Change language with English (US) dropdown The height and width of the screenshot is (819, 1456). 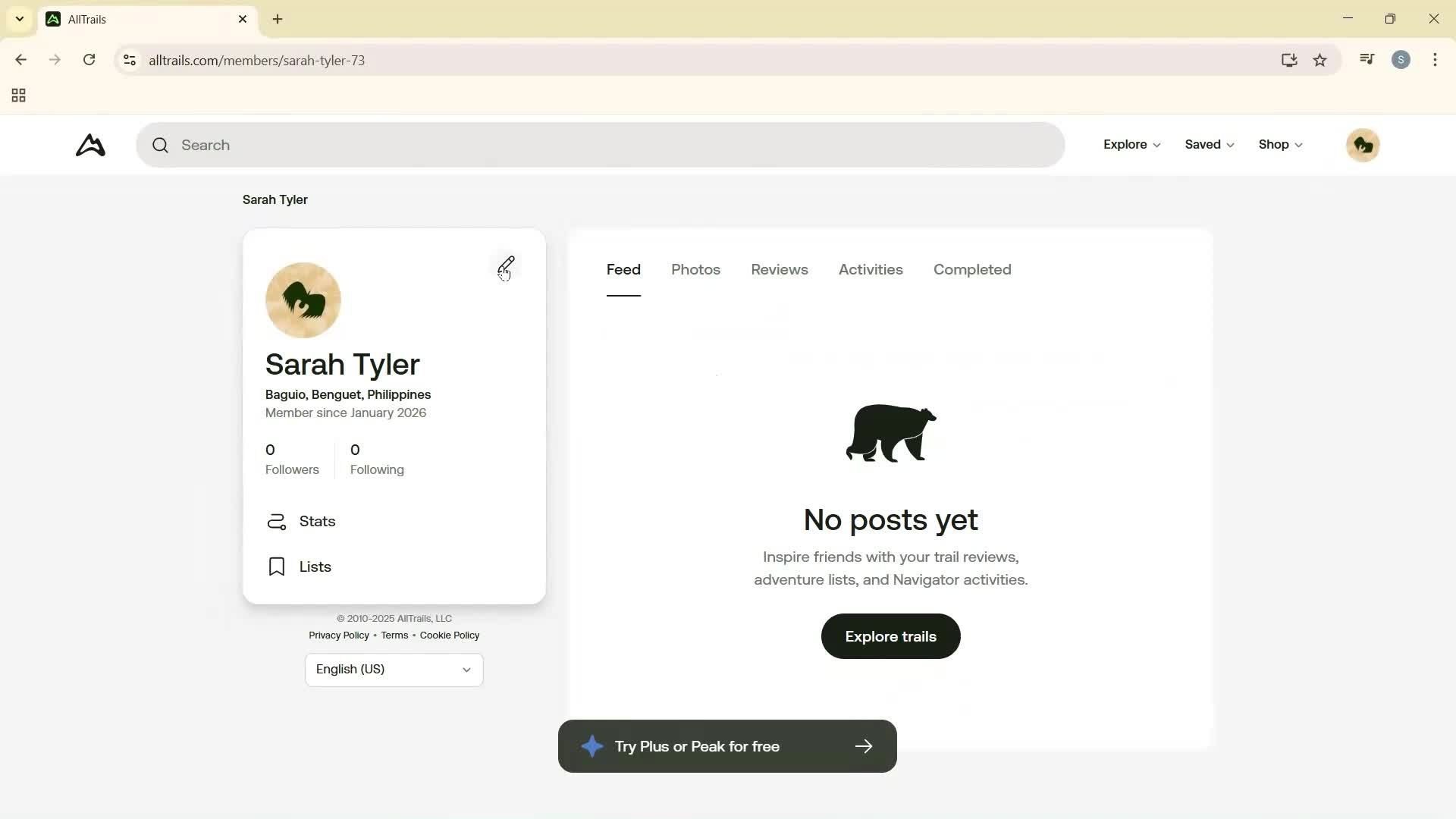click(x=394, y=670)
